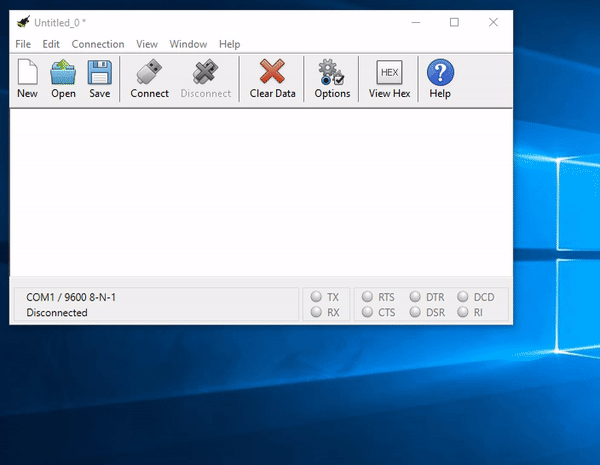The image size is (600, 465).
Task: Open the File menu
Action: tap(23, 44)
